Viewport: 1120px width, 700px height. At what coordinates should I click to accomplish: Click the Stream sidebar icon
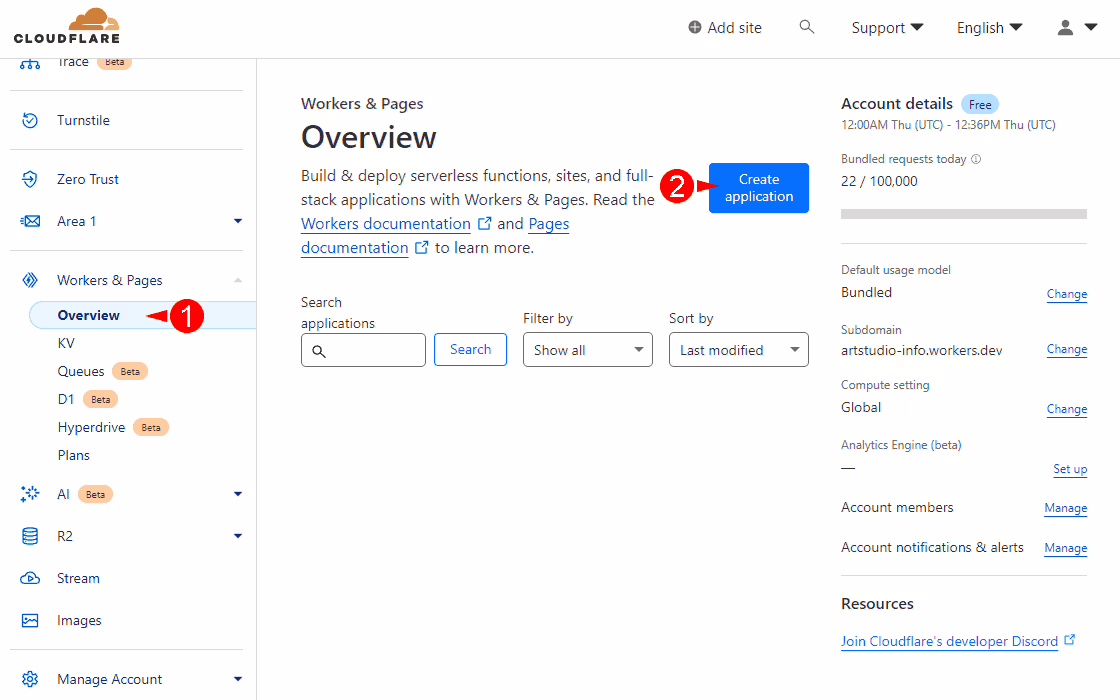(30, 578)
